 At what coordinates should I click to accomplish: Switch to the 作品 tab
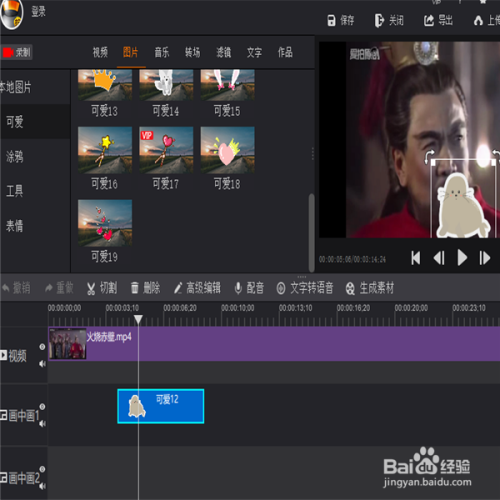coord(285,52)
